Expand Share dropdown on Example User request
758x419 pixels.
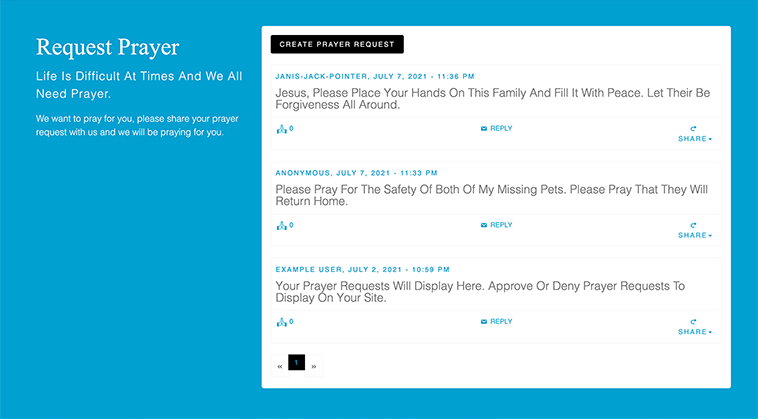coord(695,332)
